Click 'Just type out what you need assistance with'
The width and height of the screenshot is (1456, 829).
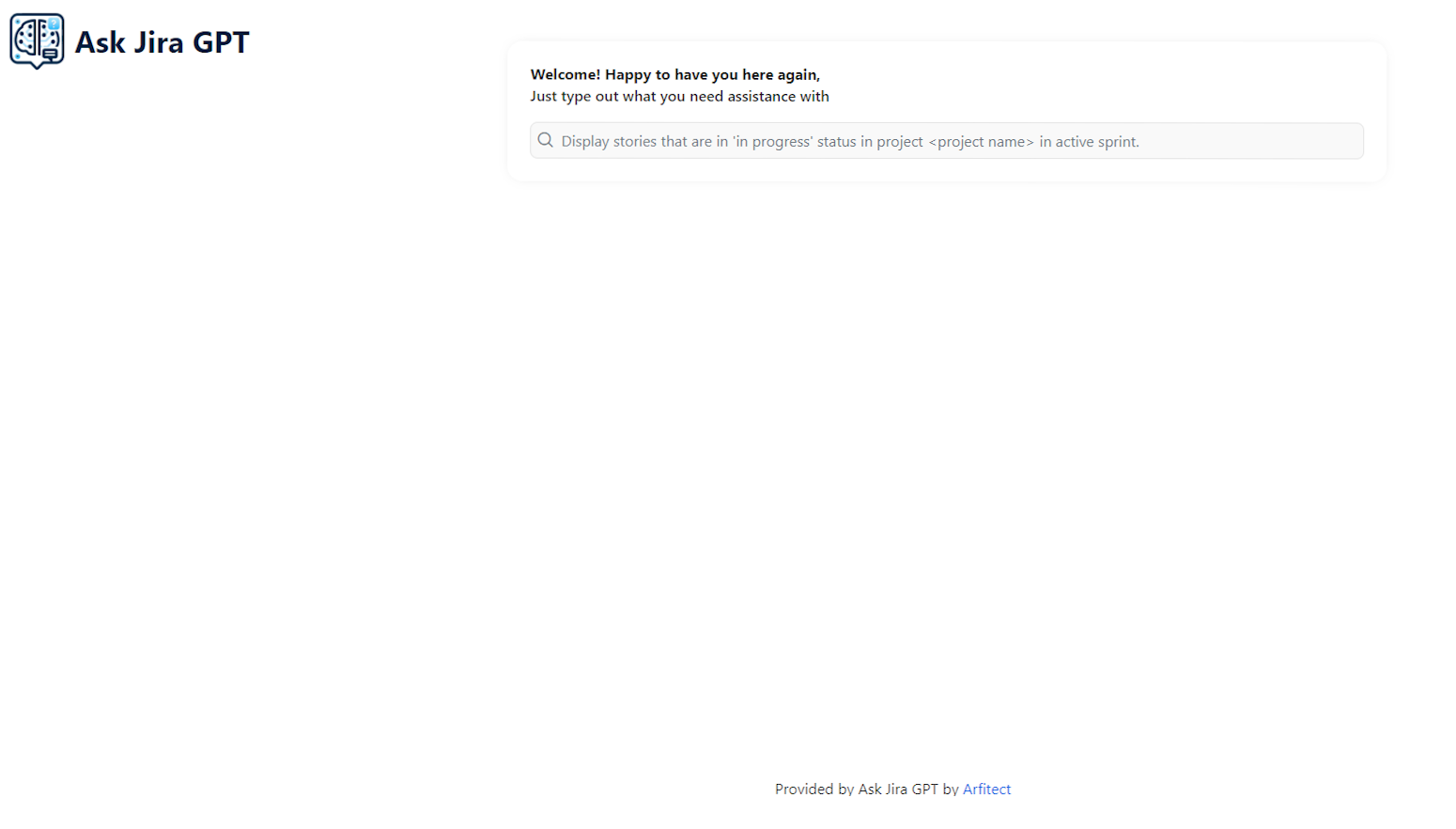[x=680, y=97]
